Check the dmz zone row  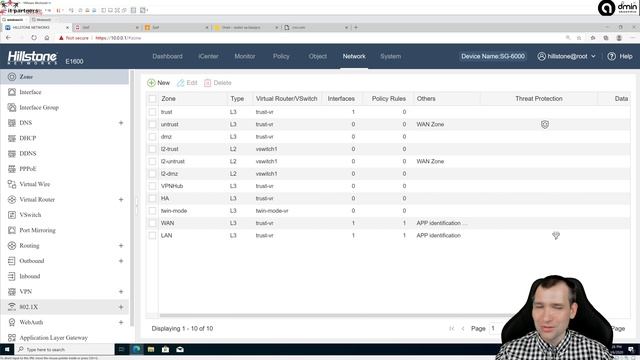[152, 137]
